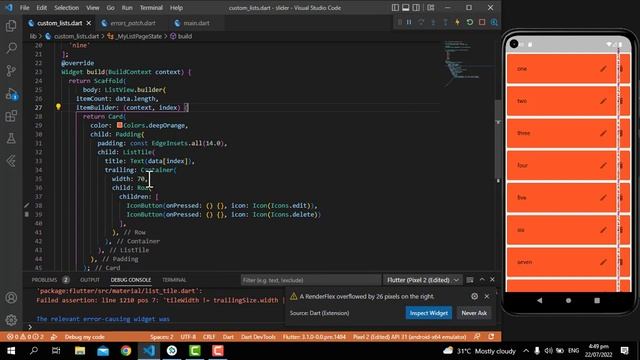Tap the edit pencil on the 'five' card
Image resolution: width=640 pixels, height=360 pixels.
point(603,198)
